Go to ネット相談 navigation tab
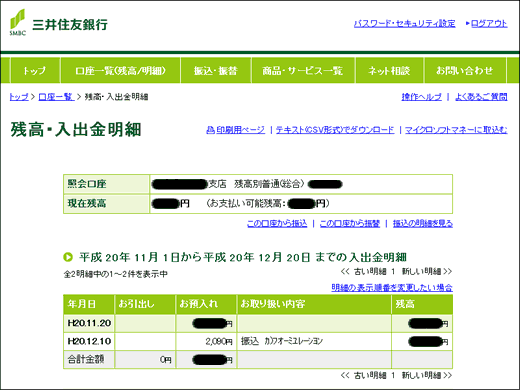520x390 pixels. pyautogui.click(x=389, y=70)
